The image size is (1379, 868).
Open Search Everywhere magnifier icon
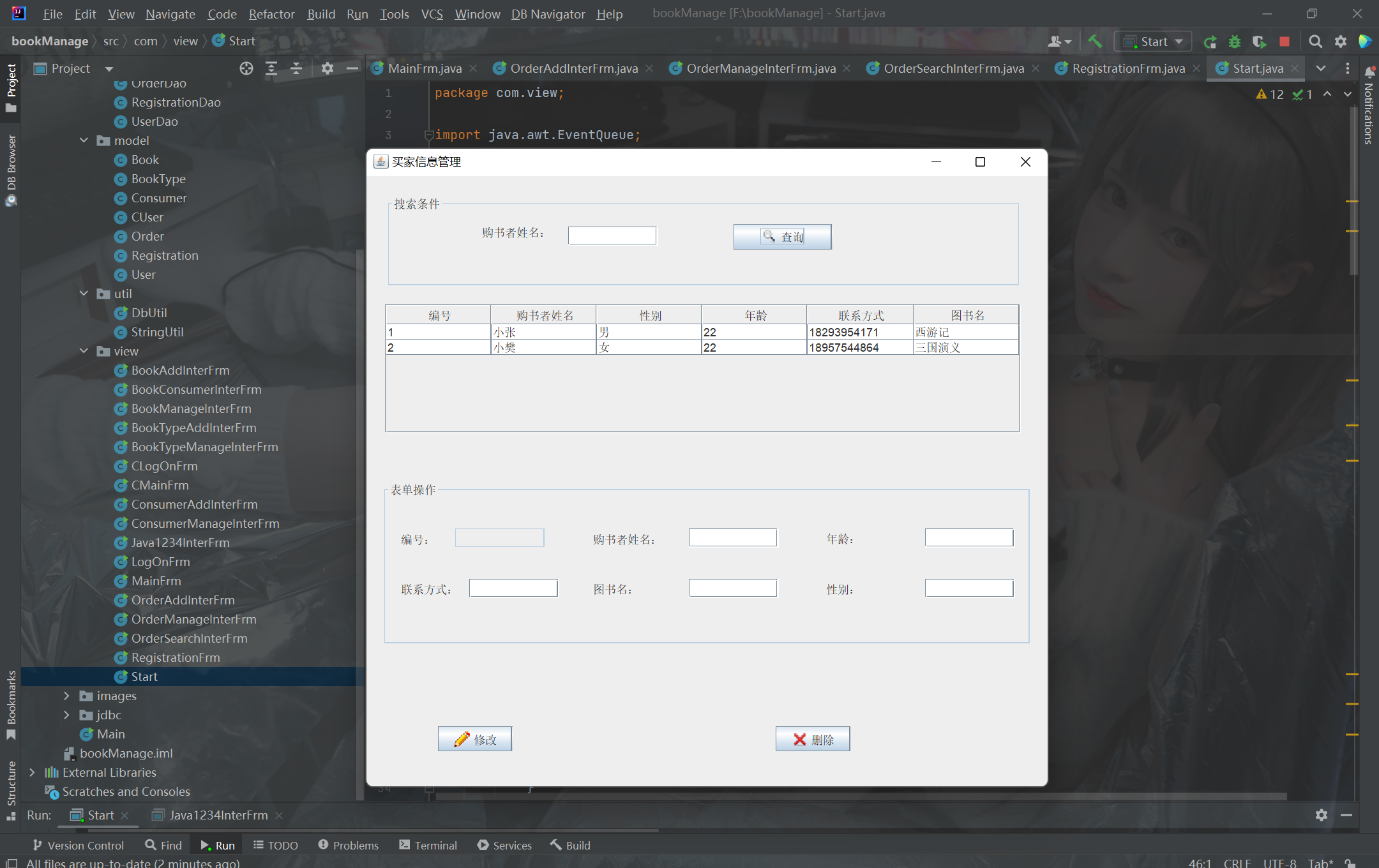coord(1315,41)
